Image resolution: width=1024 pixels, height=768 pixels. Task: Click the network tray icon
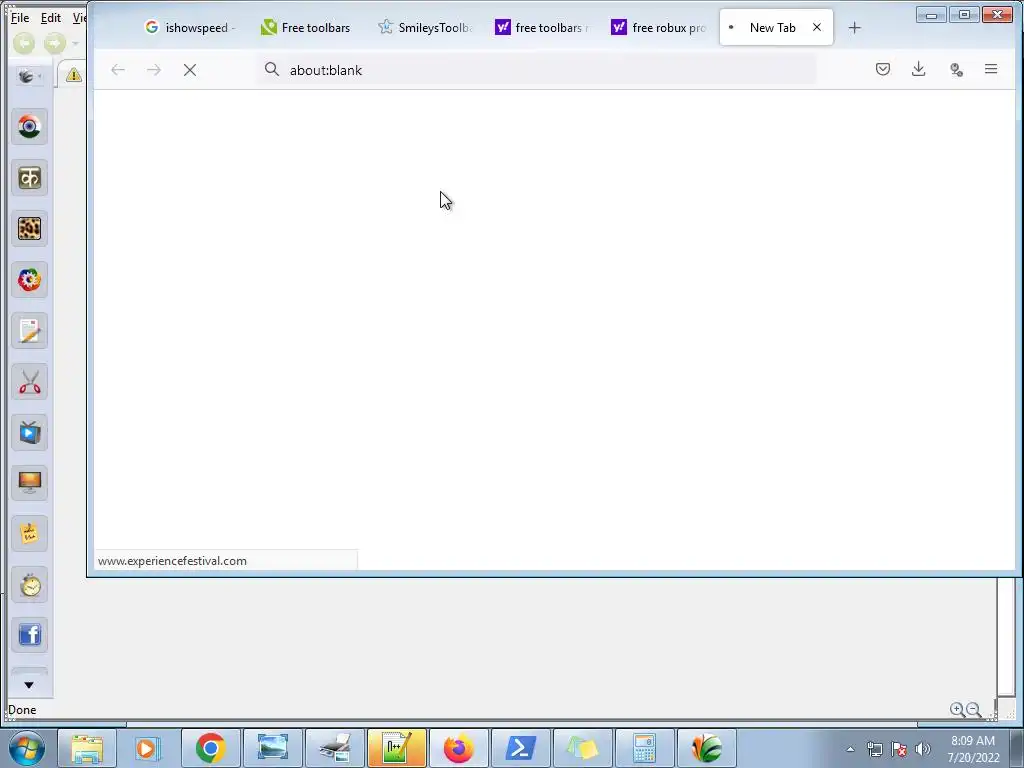874,749
